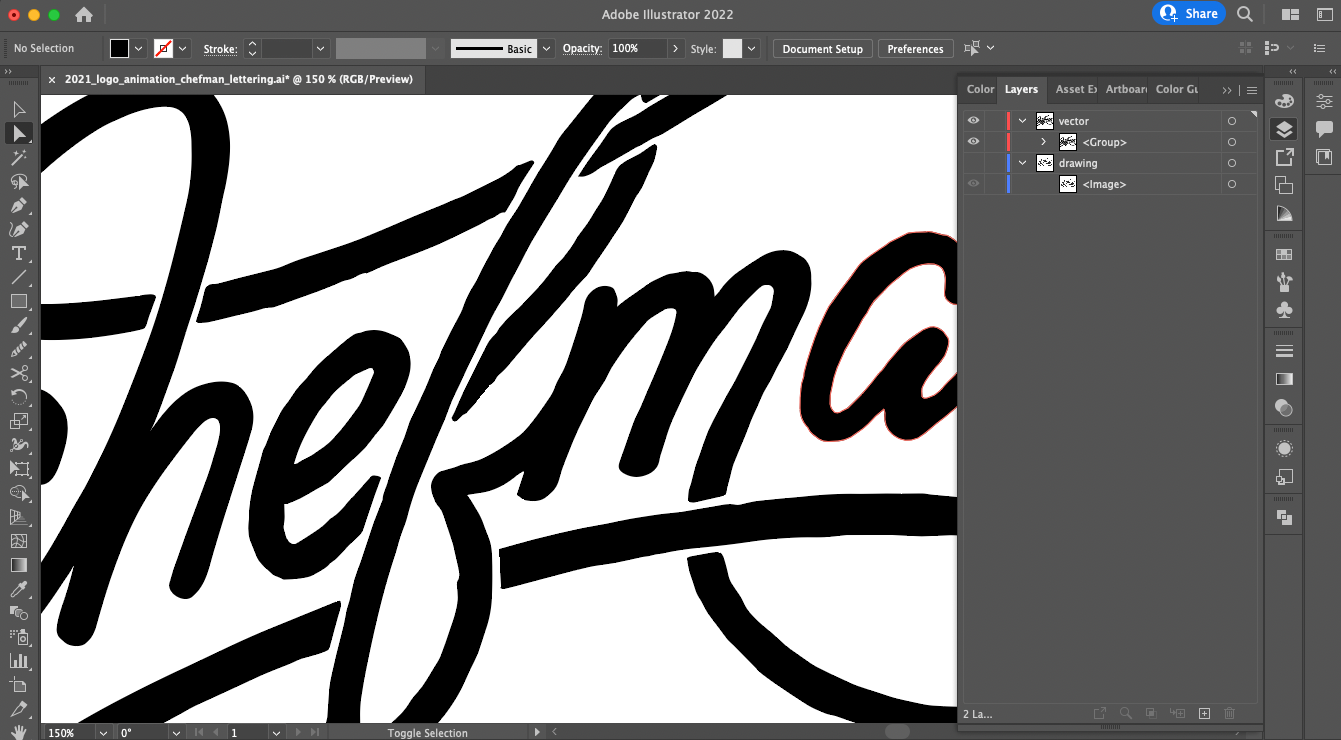Select the Rotate tool
This screenshot has height=740, width=1341.
(19, 397)
